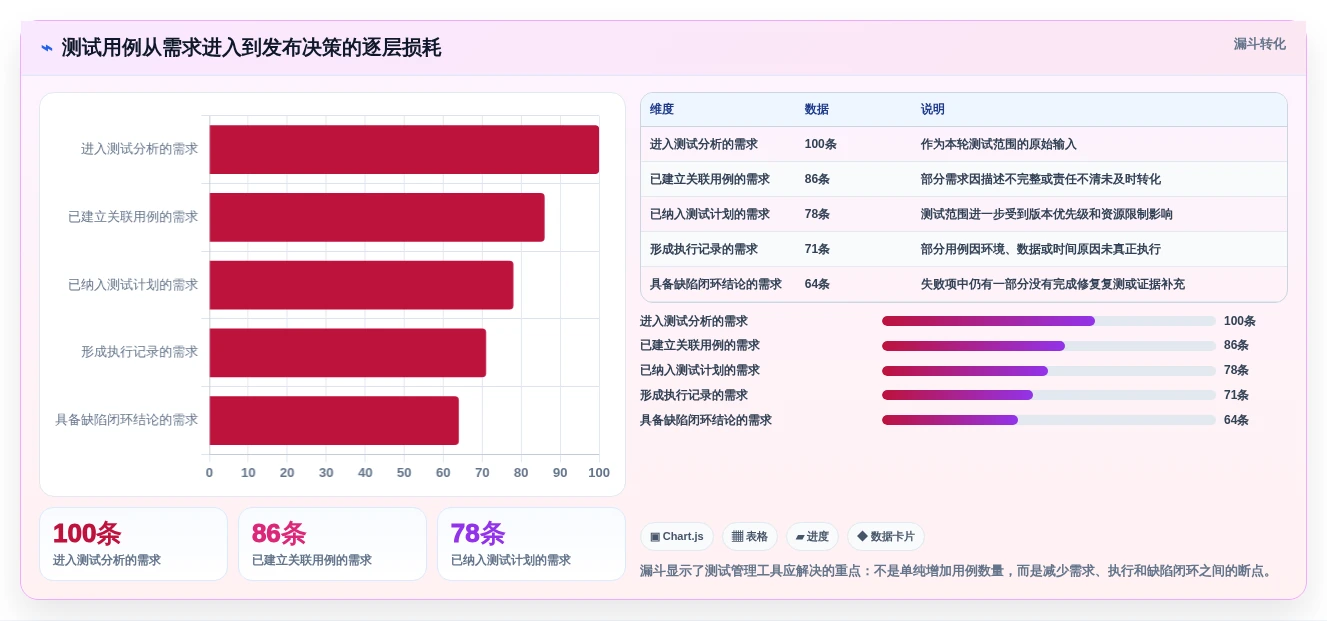Click the 71条 label beside progress bar
This screenshot has height=621, width=1327.
(1236, 395)
